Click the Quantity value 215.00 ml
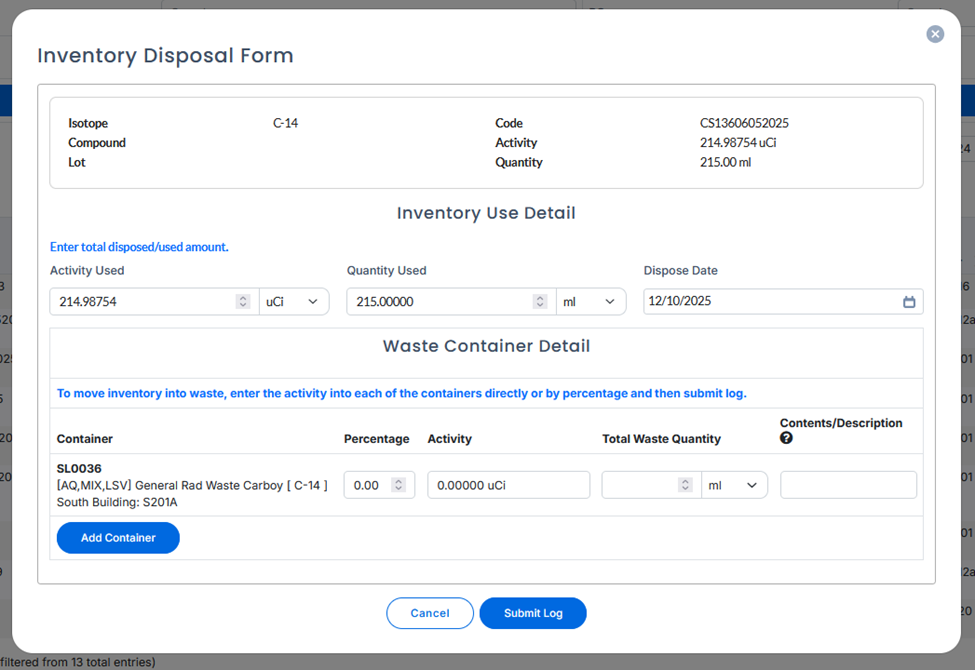 pyautogui.click(x=726, y=162)
